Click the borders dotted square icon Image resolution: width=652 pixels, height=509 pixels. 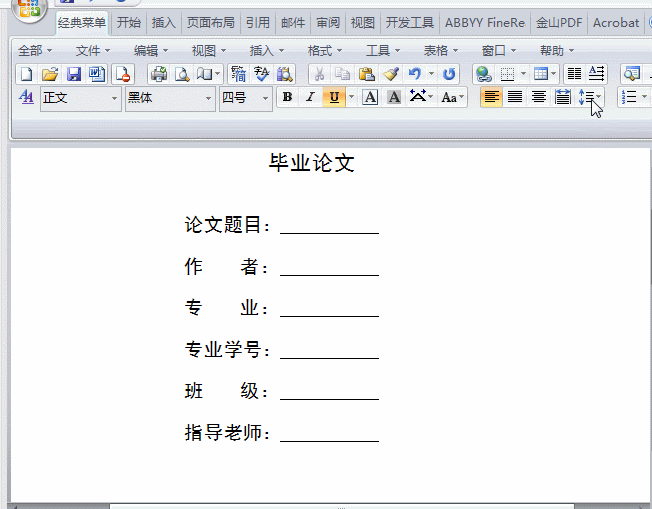[x=507, y=74]
